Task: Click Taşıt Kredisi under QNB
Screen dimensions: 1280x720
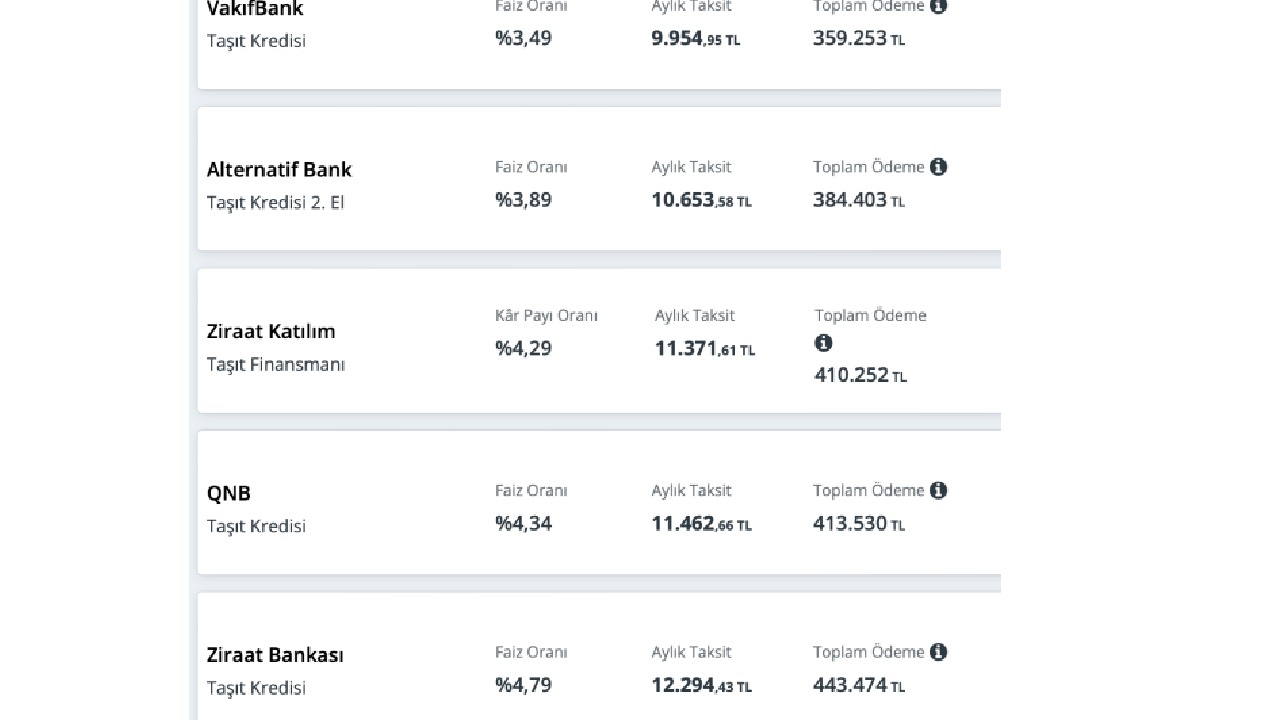Action: (256, 526)
